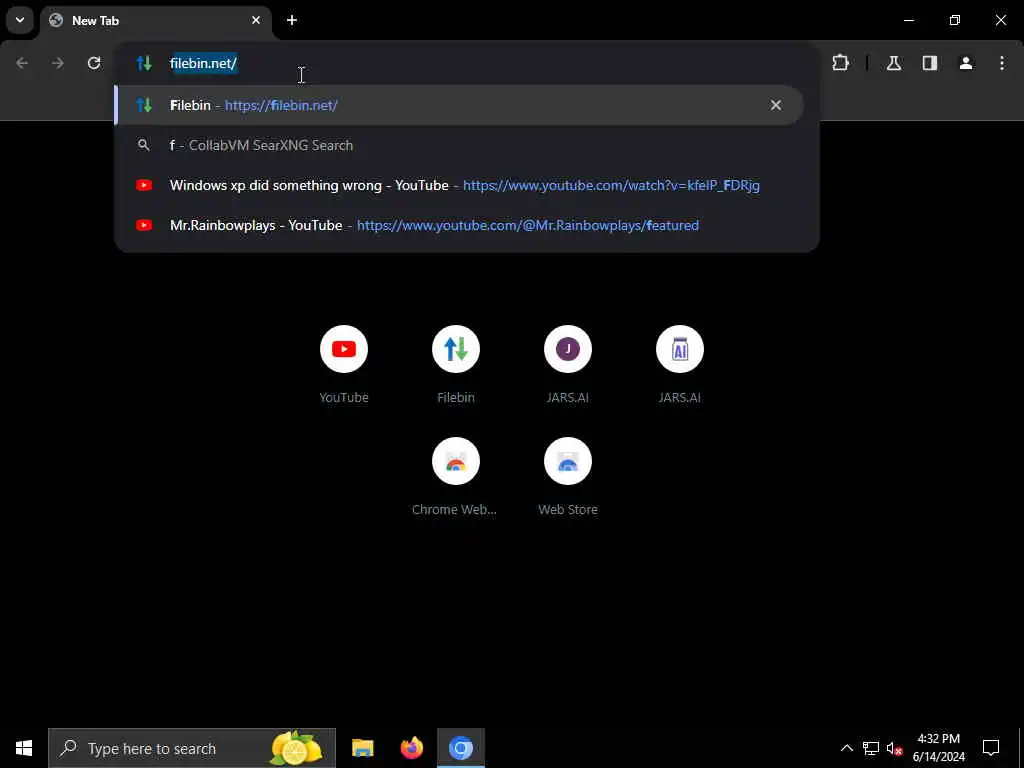Open Chrome Labs flask icon
Viewport: 1024px width, 768px height.
(x=894, y=63)
